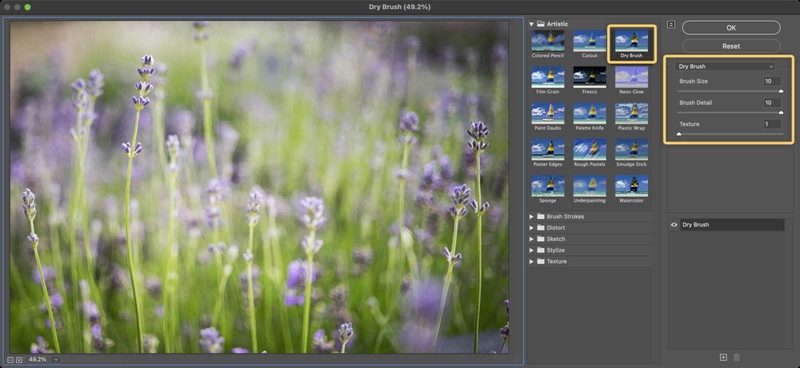
Task: Click the Texture slider handle
Action: (679, 134)
